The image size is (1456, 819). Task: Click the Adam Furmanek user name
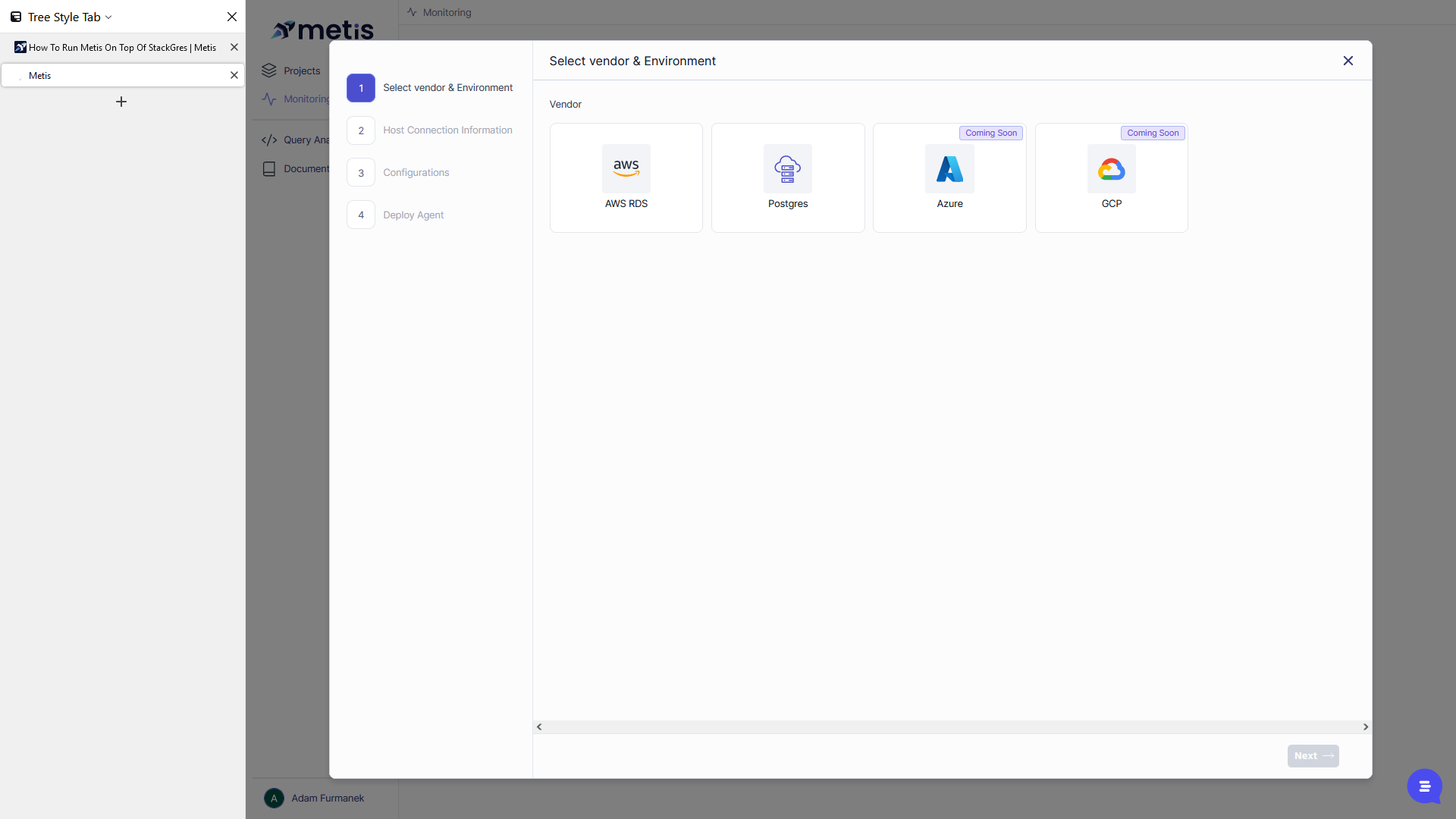tap(328, 798)
